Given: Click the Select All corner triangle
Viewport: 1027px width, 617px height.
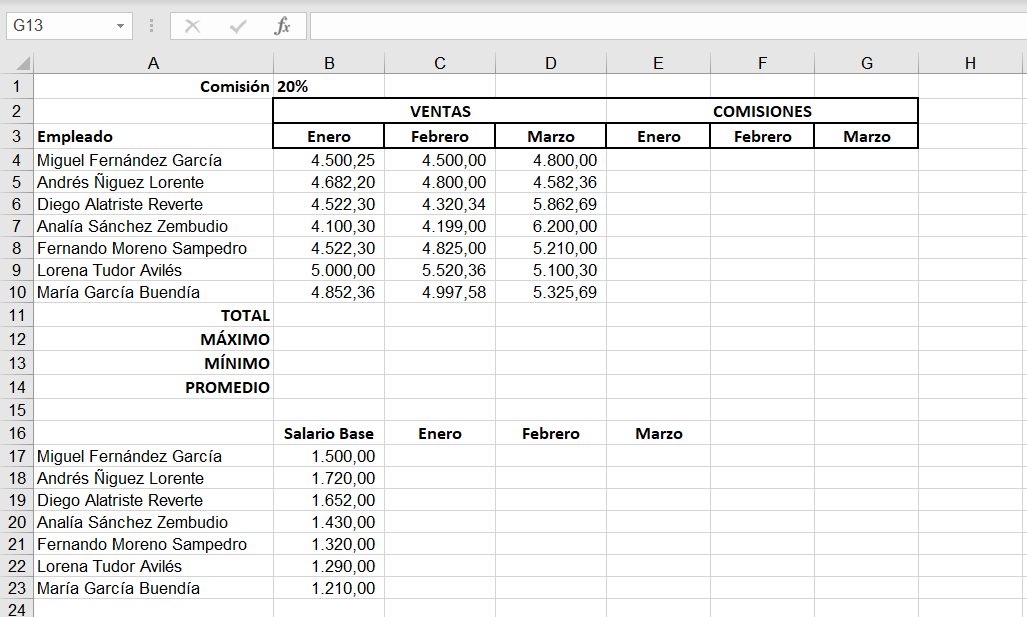Looking at the screenshot, I should pyautogui.click(x=23, y=64).
